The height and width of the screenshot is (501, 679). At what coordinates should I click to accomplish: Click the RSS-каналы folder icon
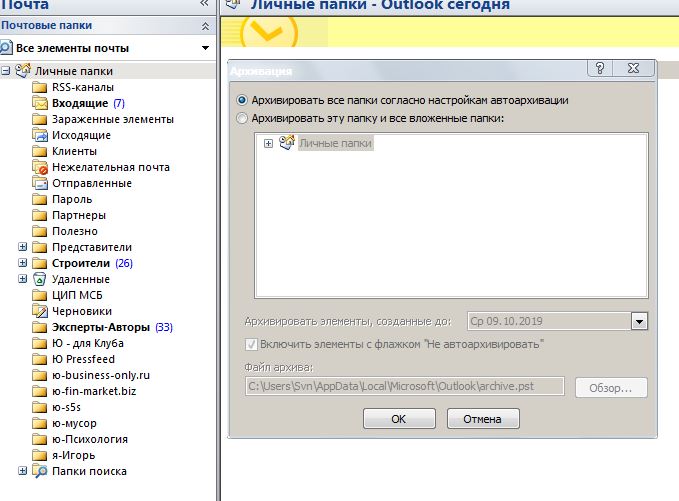pos(39,87)
